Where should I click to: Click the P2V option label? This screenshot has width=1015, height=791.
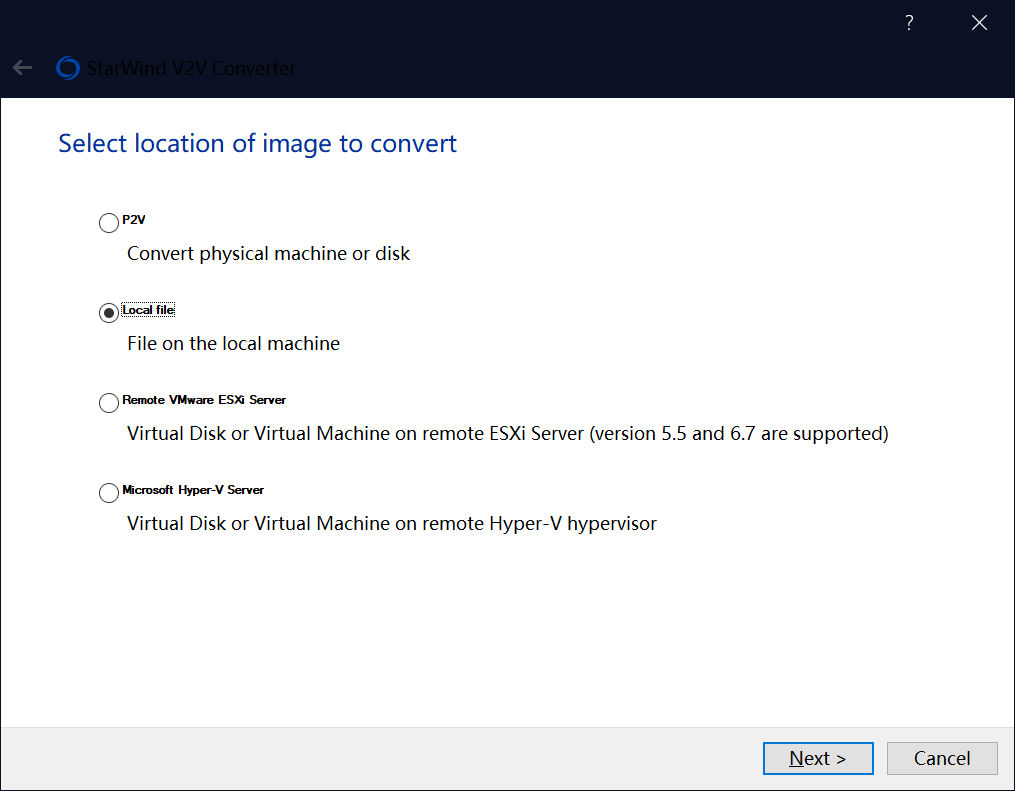(x=134, y=220)
